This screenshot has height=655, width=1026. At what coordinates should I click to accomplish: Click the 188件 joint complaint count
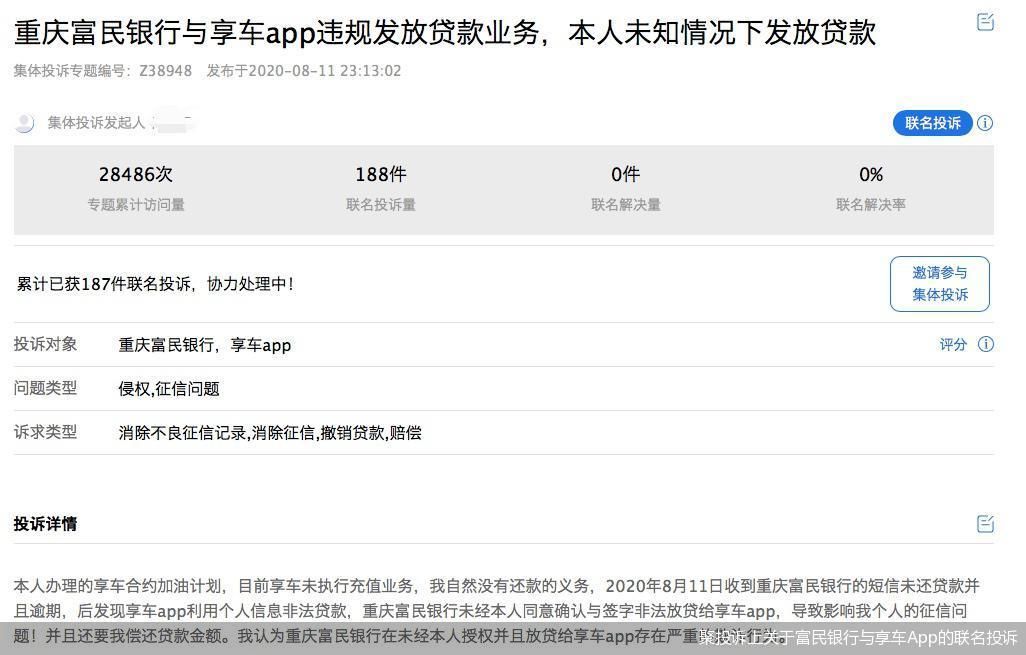pyautogui.click(x=381, y=175)
